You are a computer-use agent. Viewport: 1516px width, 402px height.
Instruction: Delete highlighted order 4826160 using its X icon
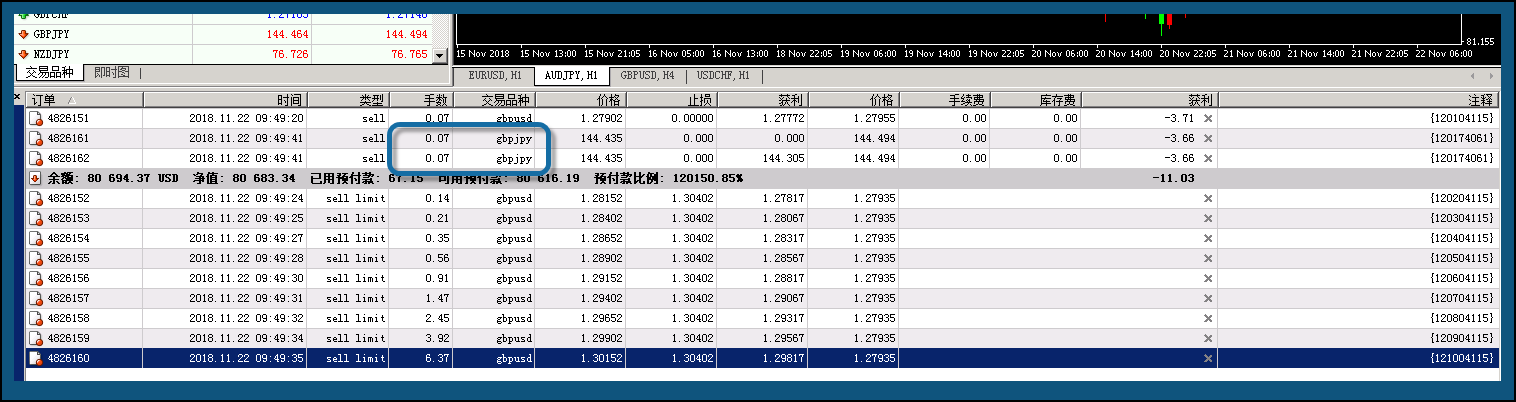pos(1208,358)
